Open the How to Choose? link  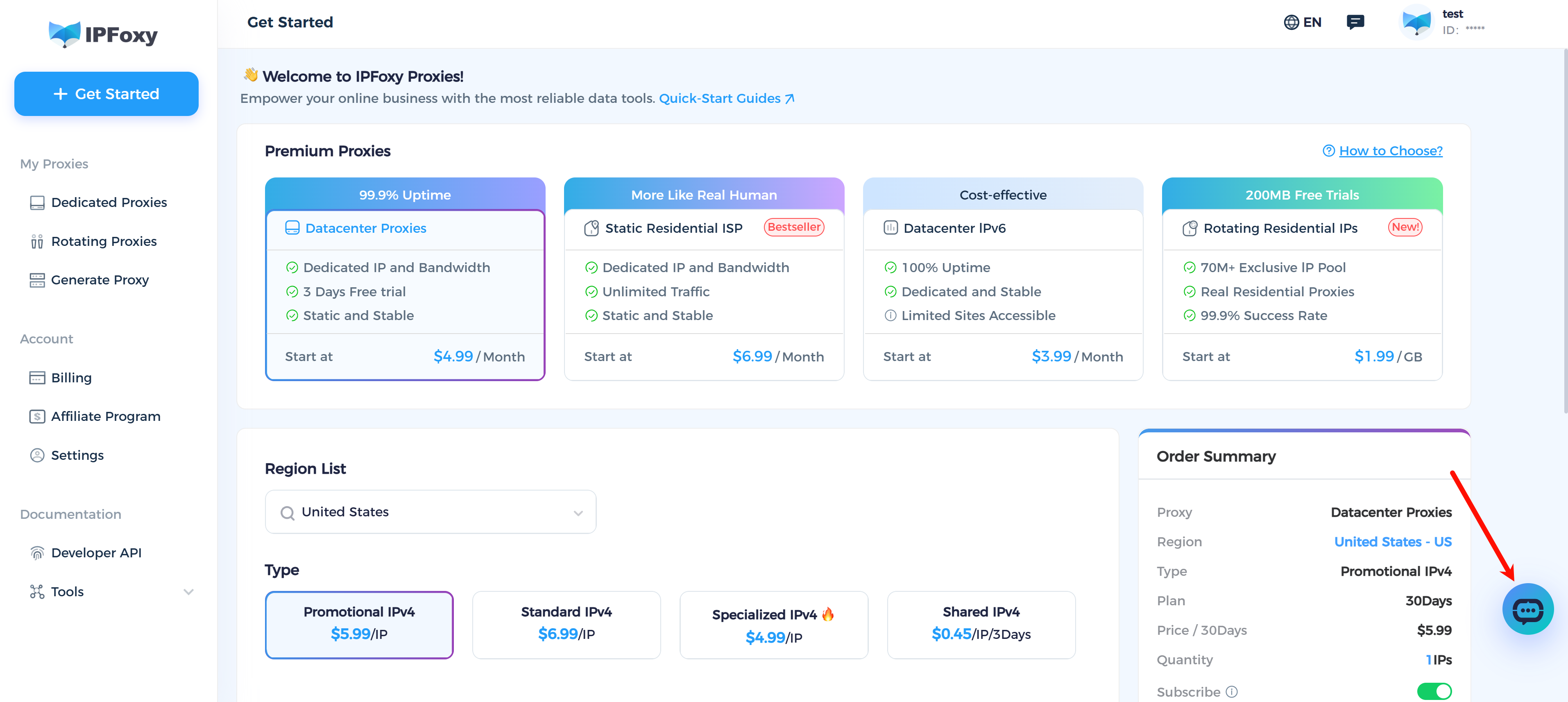point(1390,150)
